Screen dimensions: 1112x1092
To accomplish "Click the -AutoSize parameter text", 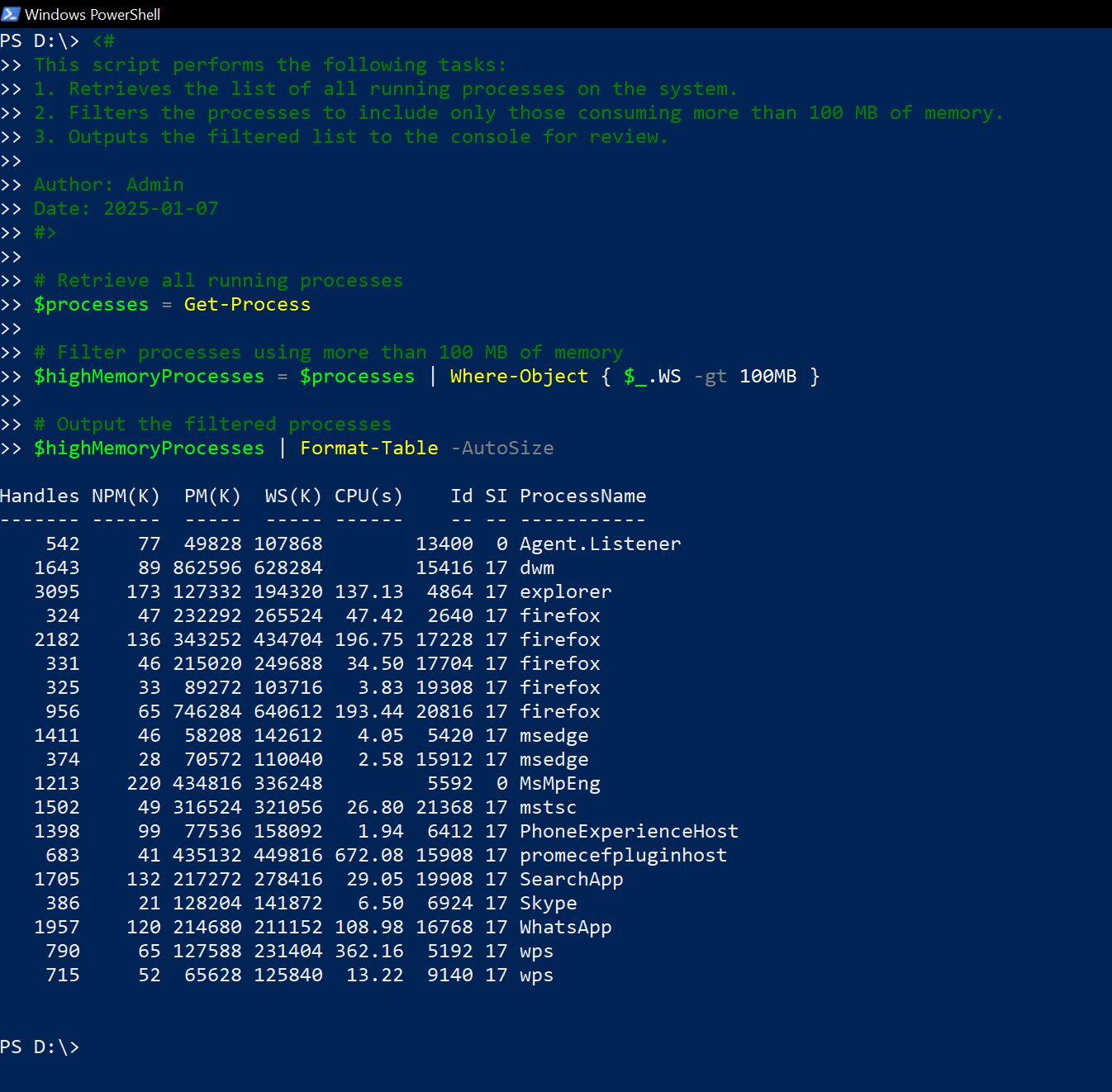I will pos(501,447).
